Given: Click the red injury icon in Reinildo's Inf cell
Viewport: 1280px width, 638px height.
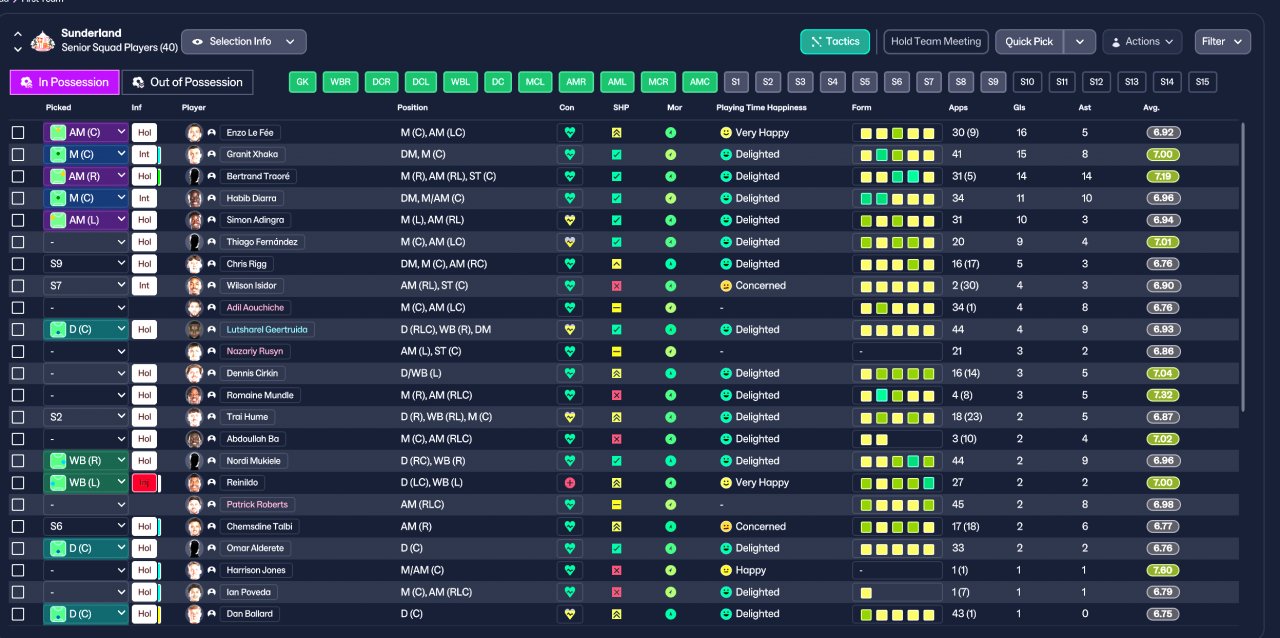Looking at the screenshot, I should pos(144,483).
